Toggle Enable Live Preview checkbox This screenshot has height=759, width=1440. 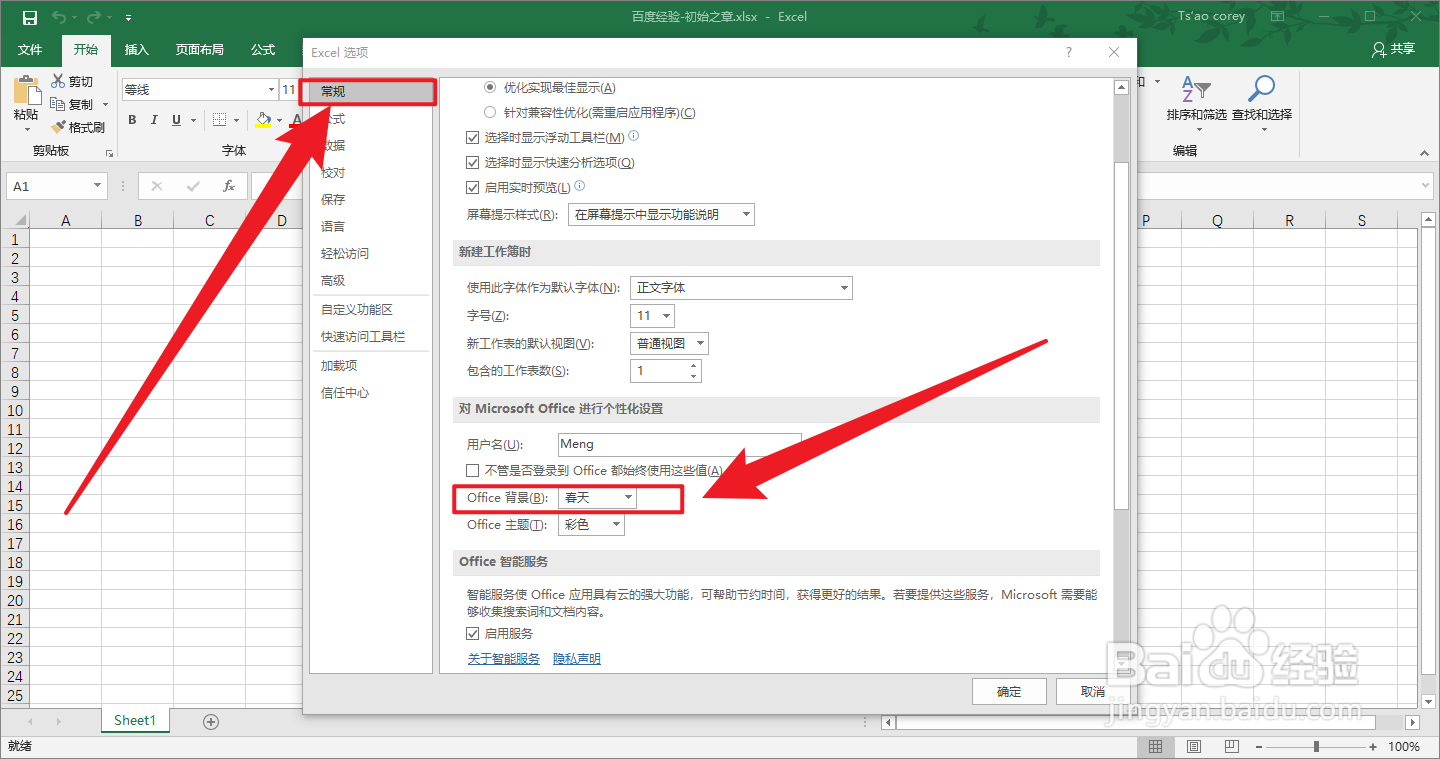coord(473,187)
